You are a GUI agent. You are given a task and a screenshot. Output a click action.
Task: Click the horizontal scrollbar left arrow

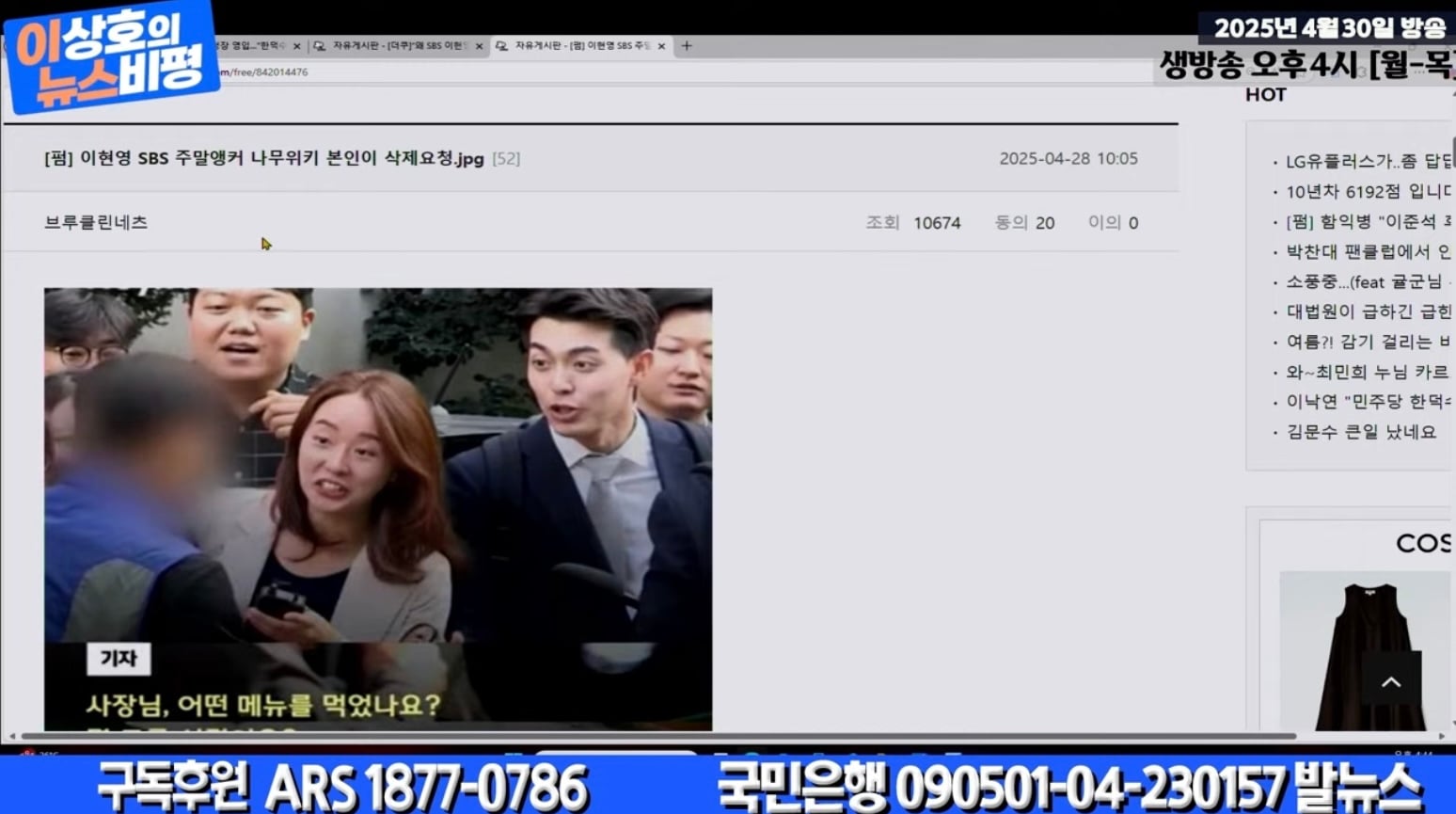(x=11, y=736)
